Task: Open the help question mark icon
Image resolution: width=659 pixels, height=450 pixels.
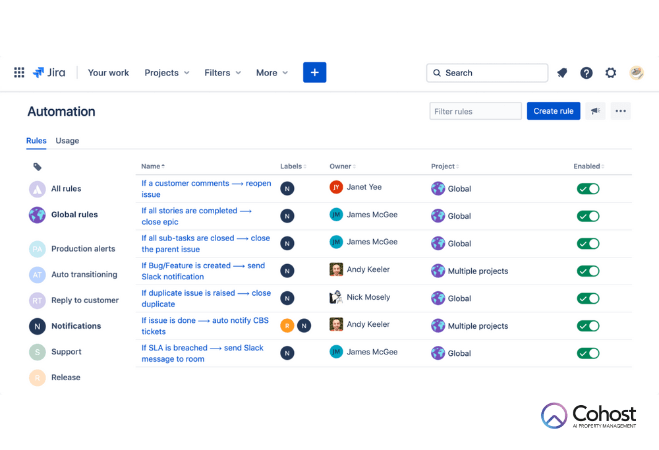Action: tap(586, 73)
